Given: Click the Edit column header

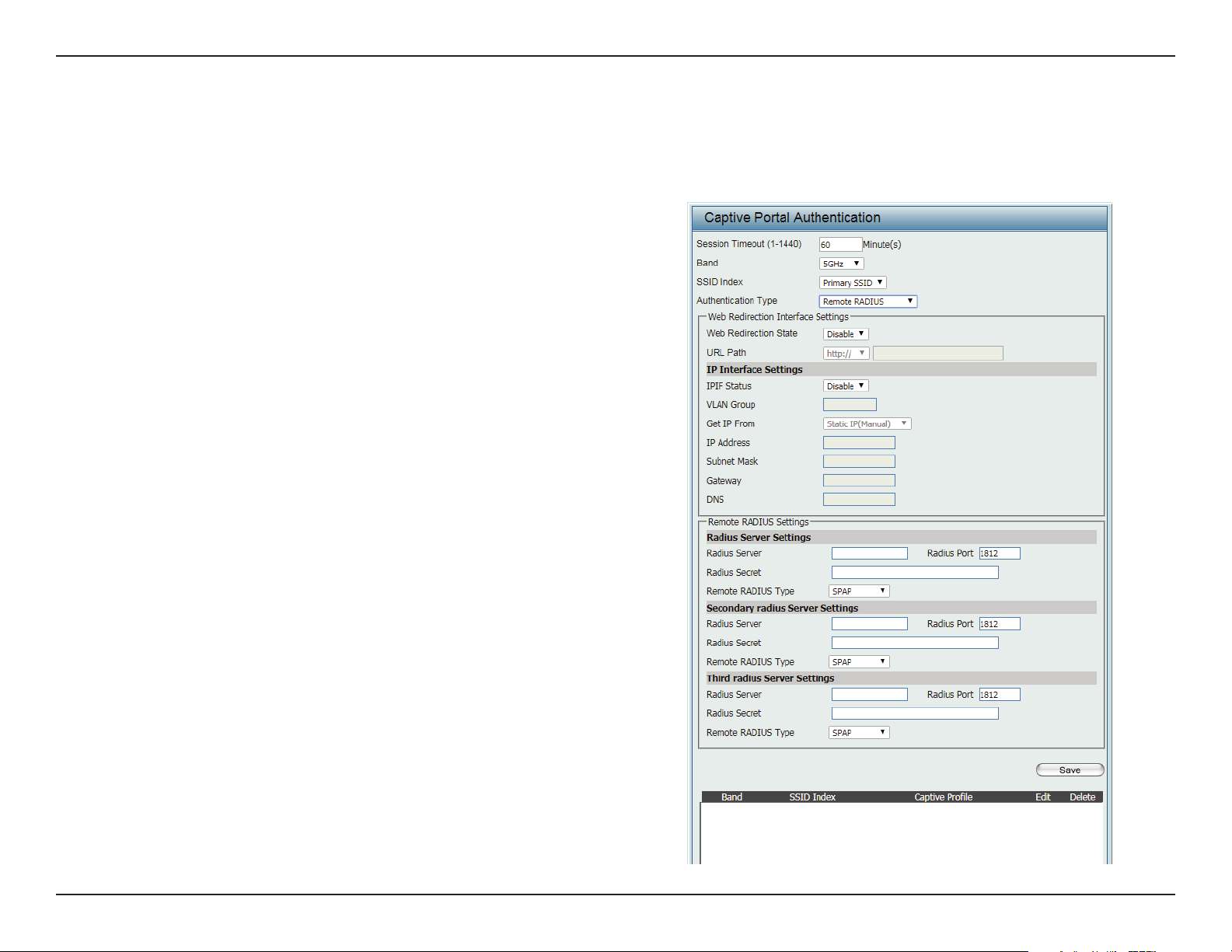Looking at the screenshot, I should tap(1043, 797).
